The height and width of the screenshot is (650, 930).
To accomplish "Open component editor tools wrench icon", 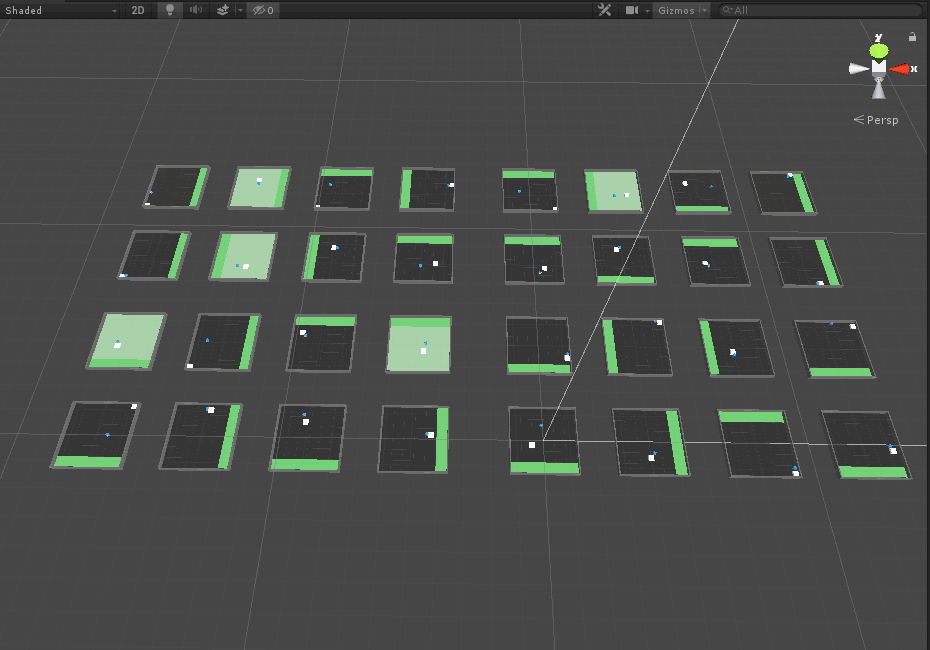I will point(604,10).
